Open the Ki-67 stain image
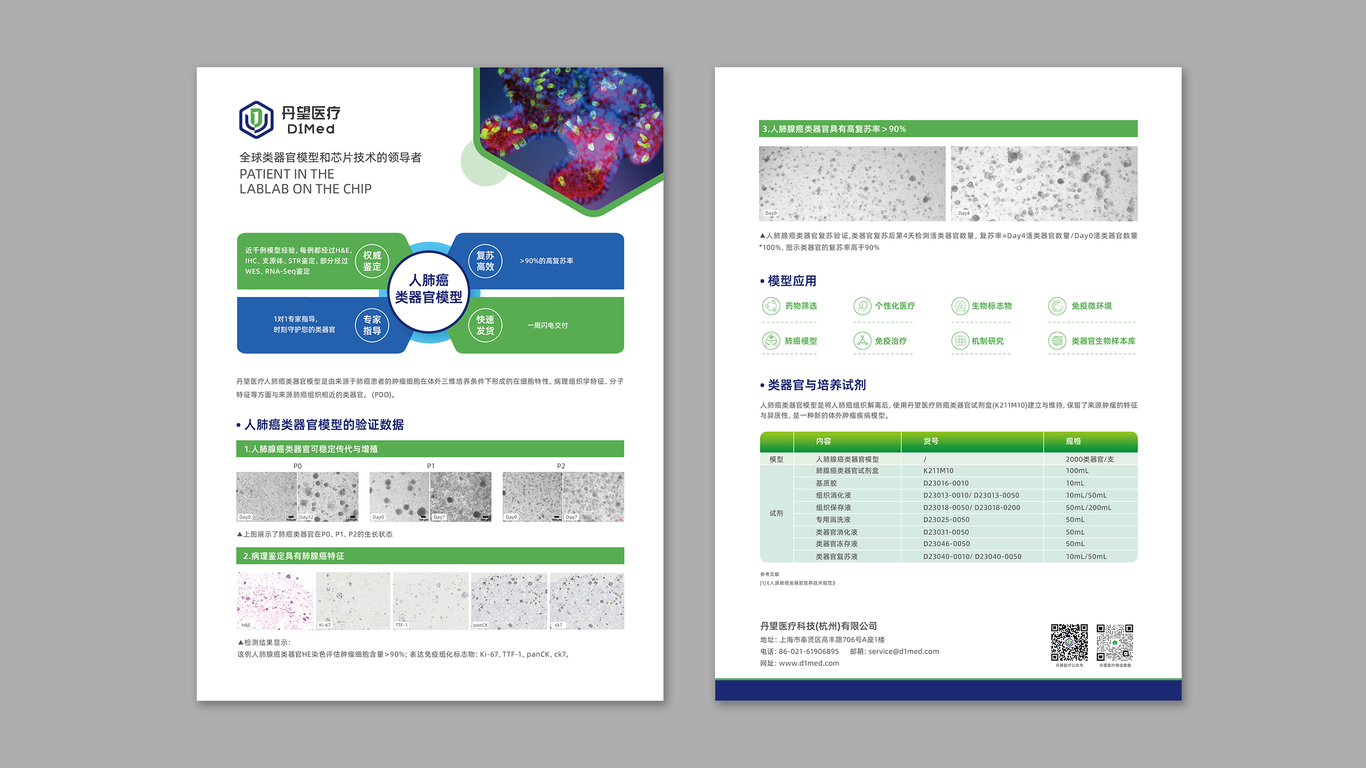Image resolution: width=1366 pixels, height=768 pixels. pyautogui.click(x=352, y=600)
